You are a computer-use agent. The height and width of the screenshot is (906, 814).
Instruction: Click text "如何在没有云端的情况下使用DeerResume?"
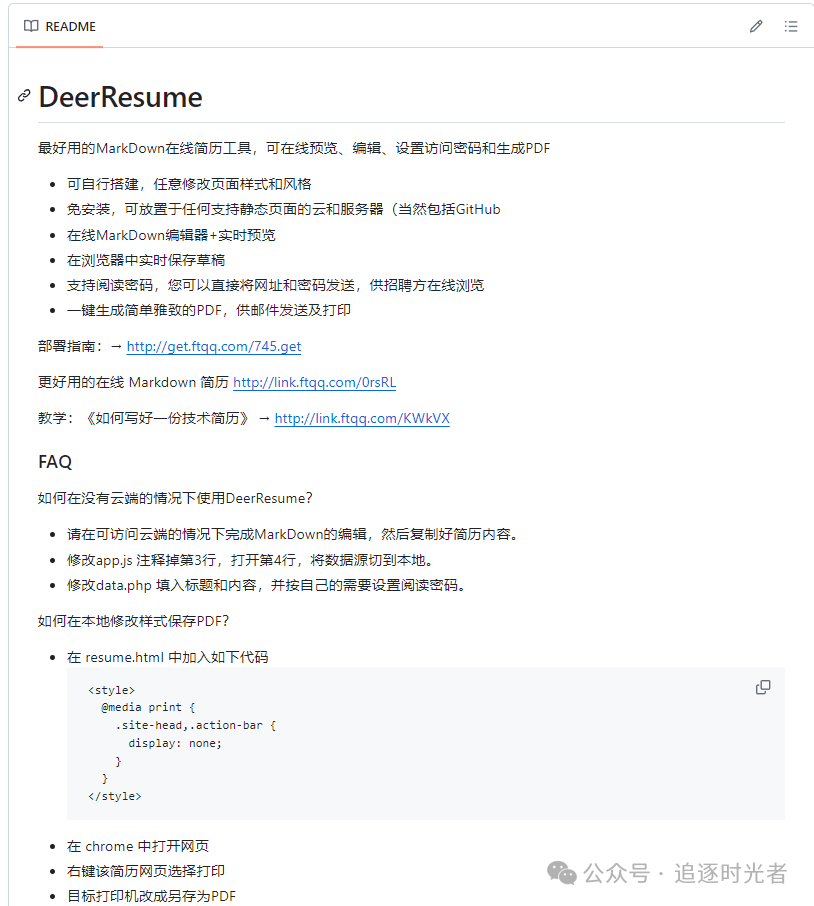tap(175, 498)
